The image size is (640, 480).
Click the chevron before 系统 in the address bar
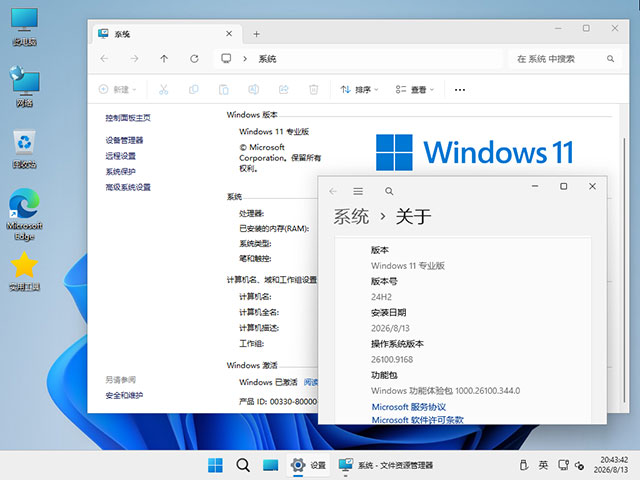(x=245, y=59)
